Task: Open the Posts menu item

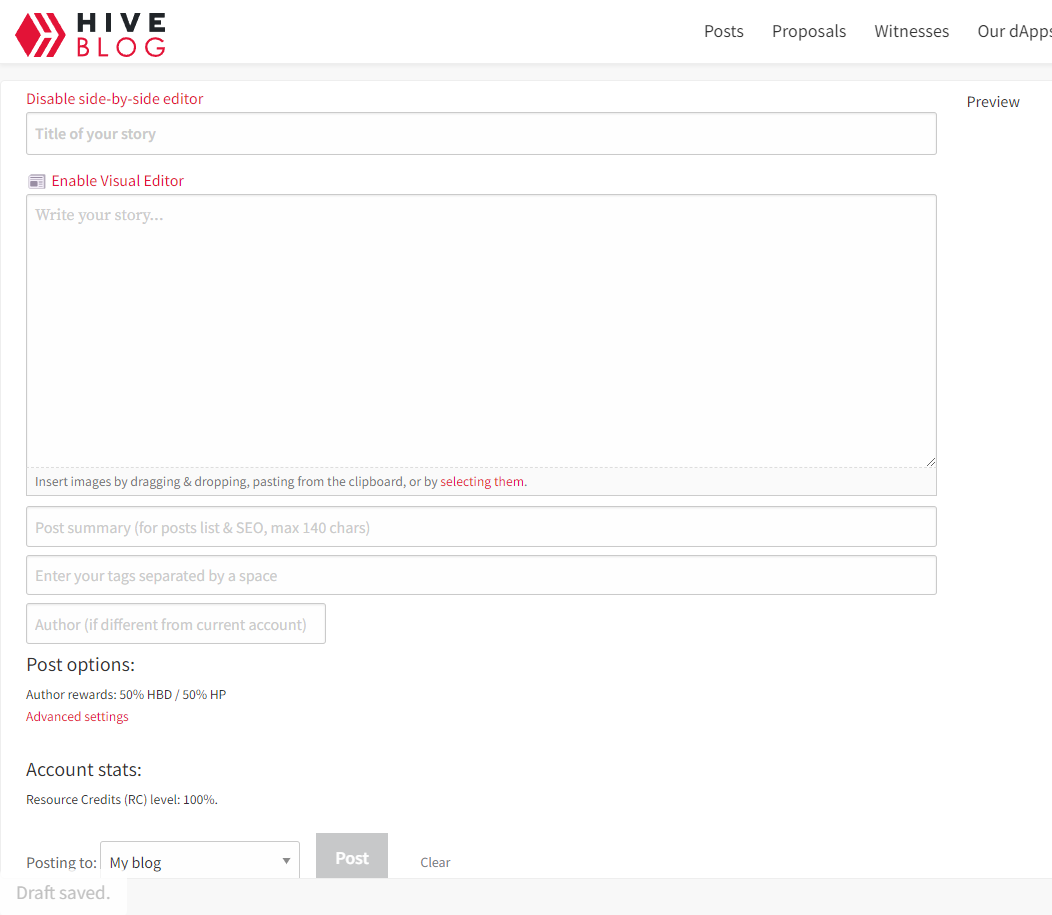Action: tap(723, 31)
